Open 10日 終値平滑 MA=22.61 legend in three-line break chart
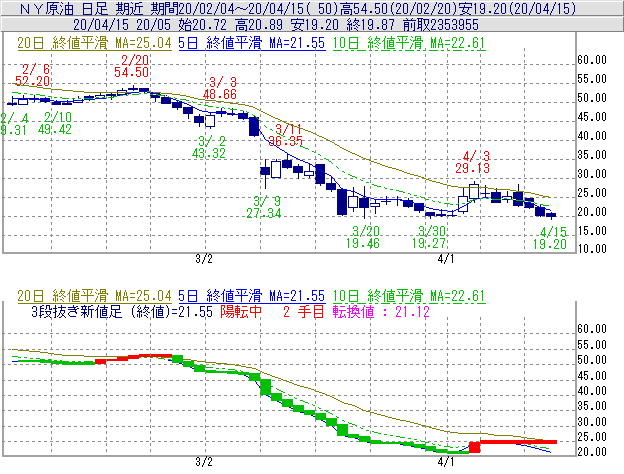 click(409, 296)
